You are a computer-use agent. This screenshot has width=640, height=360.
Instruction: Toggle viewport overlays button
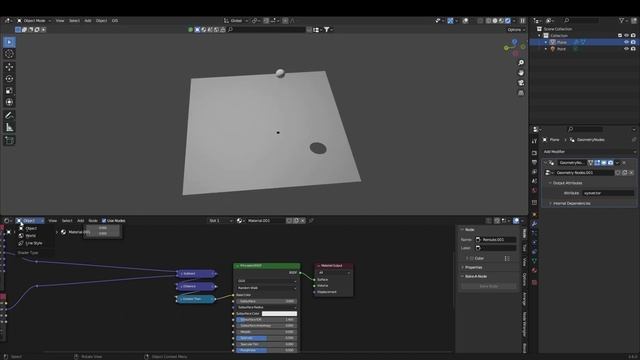coord(465,20)
